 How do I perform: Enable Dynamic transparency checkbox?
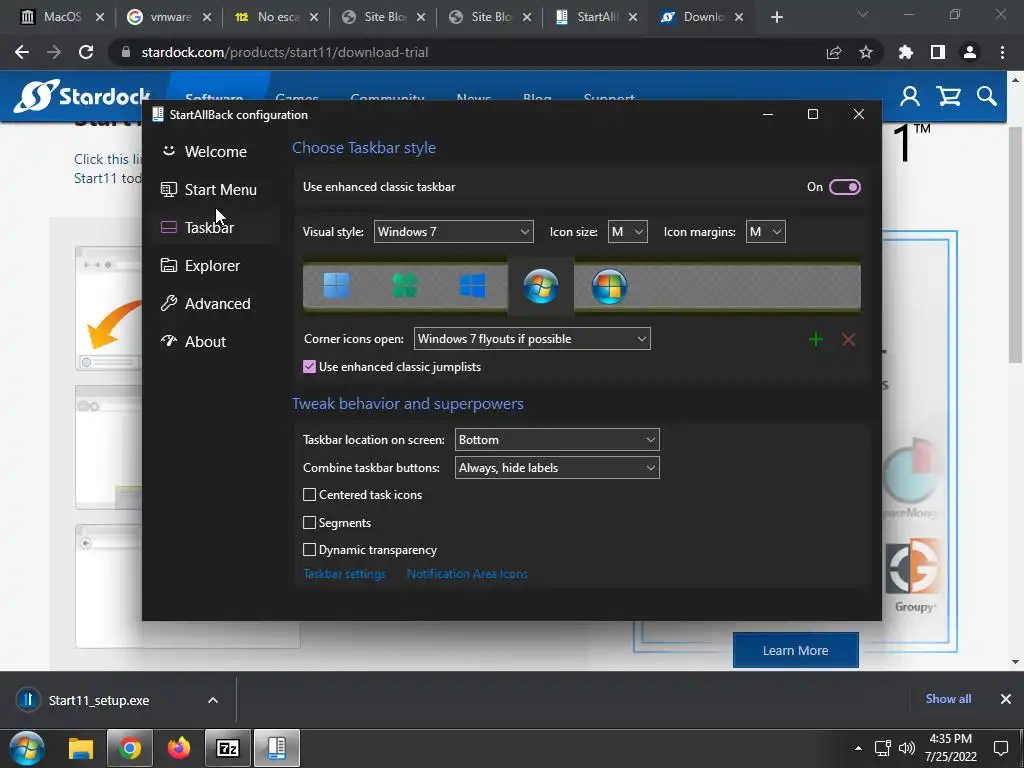310,550
